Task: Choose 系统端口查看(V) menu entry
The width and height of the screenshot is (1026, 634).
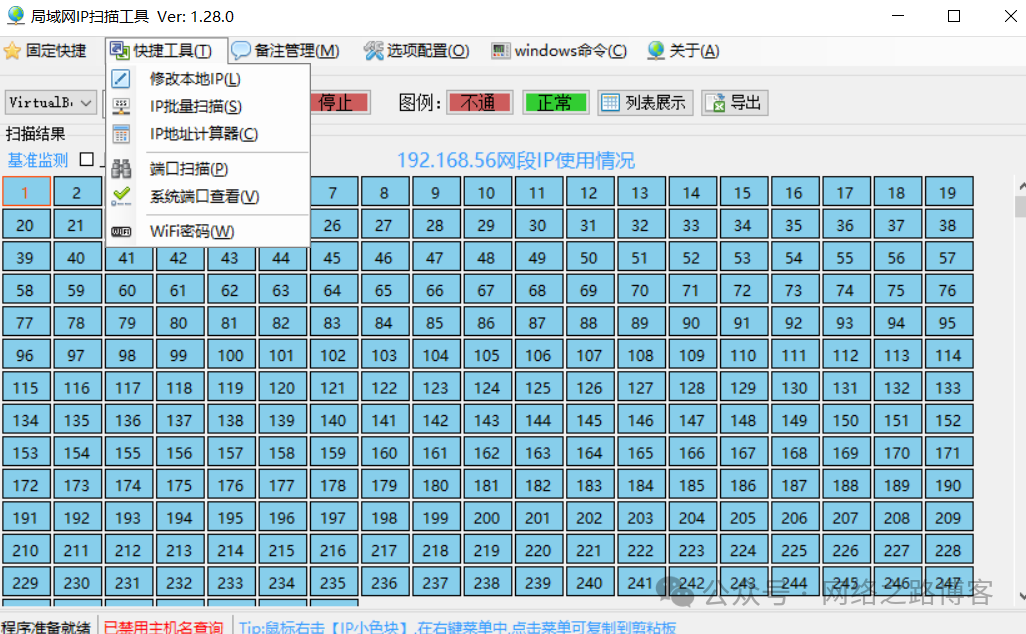Action: pos(207,196)
